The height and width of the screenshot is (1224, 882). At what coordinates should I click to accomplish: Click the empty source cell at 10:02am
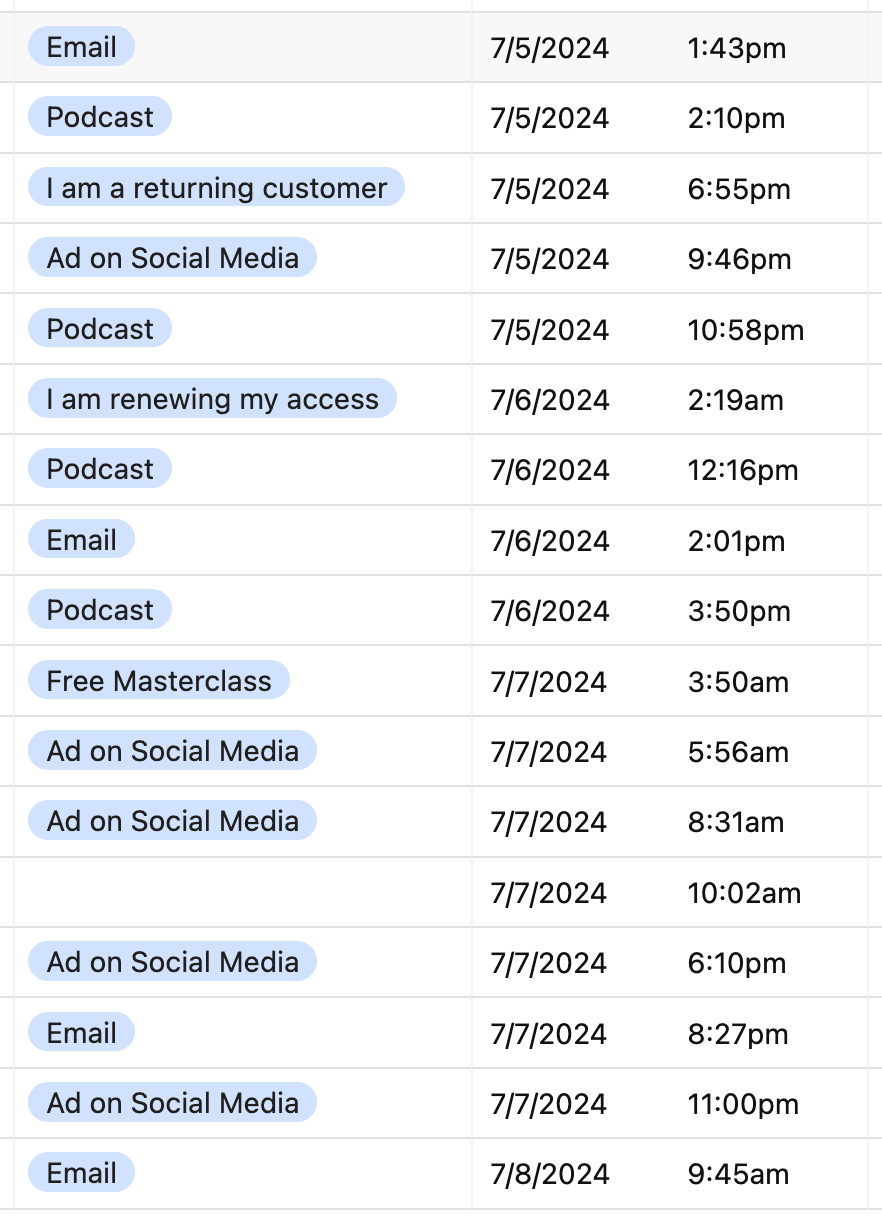tap(243, 892)
